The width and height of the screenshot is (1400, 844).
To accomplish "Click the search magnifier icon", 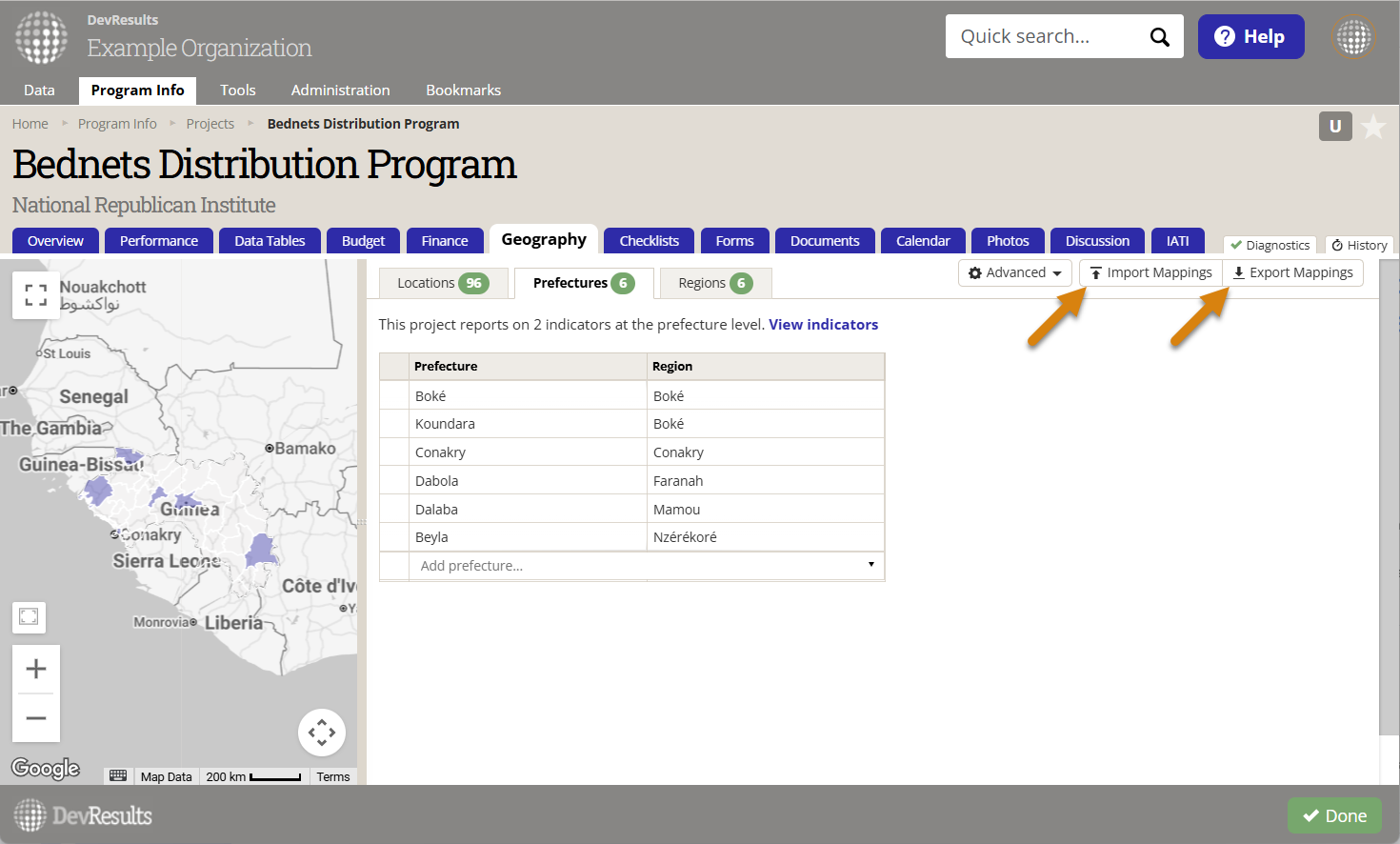I will (x=1159, y=37).
